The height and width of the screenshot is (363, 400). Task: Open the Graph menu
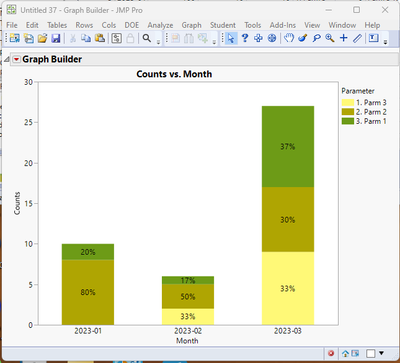(191, 25)
